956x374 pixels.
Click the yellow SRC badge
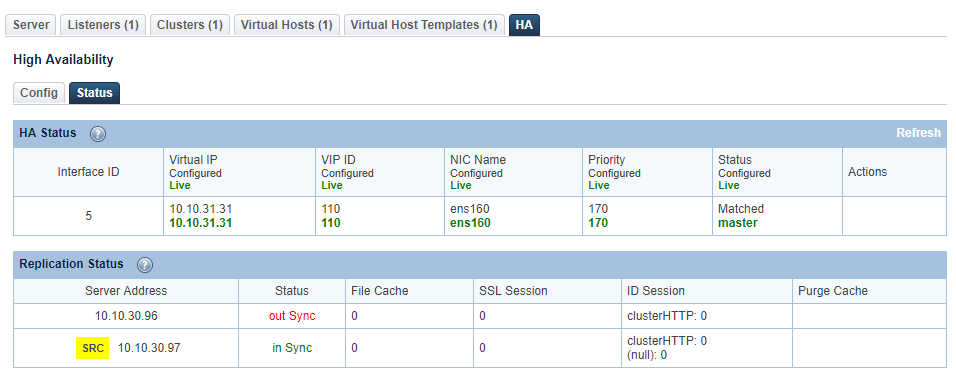(93, 348)
